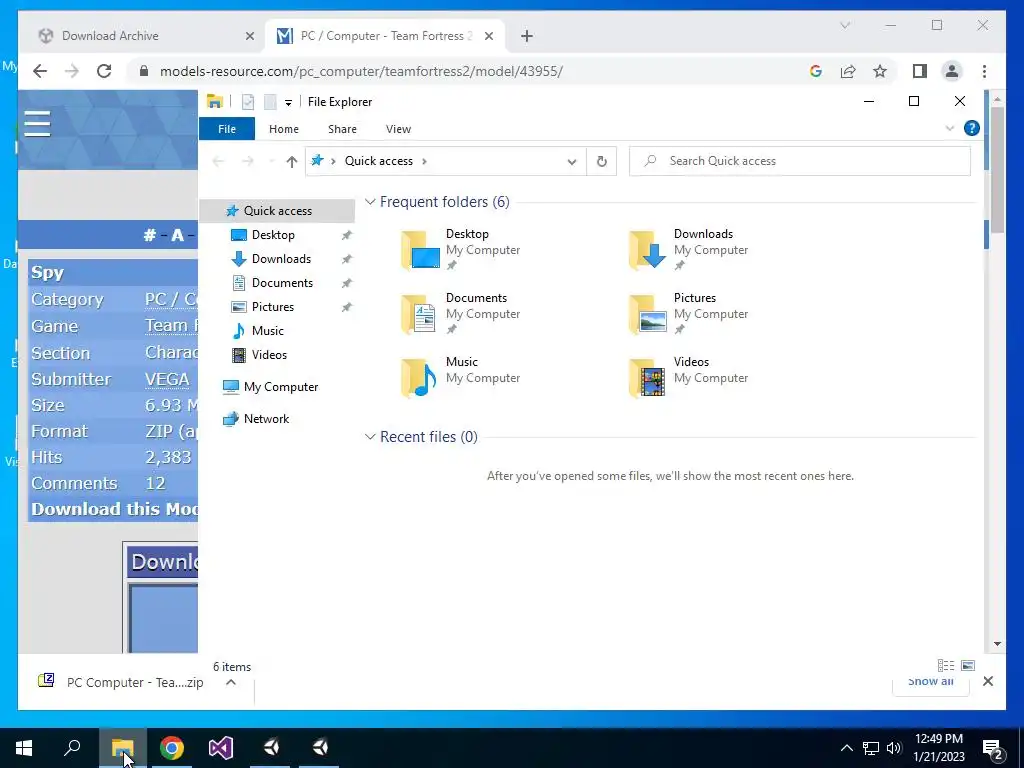
Task: Select the Documents frequent folder icon
Action: [x=419, y=314]
